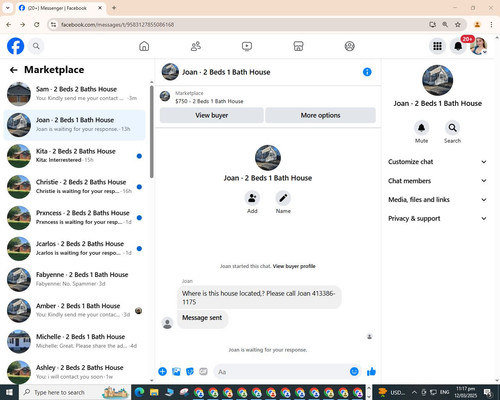The height and width of the screenshot is (400, 500).
Task: Open the Prxncess - 2 Beds 2 Baths House chat
Action: 75,218
